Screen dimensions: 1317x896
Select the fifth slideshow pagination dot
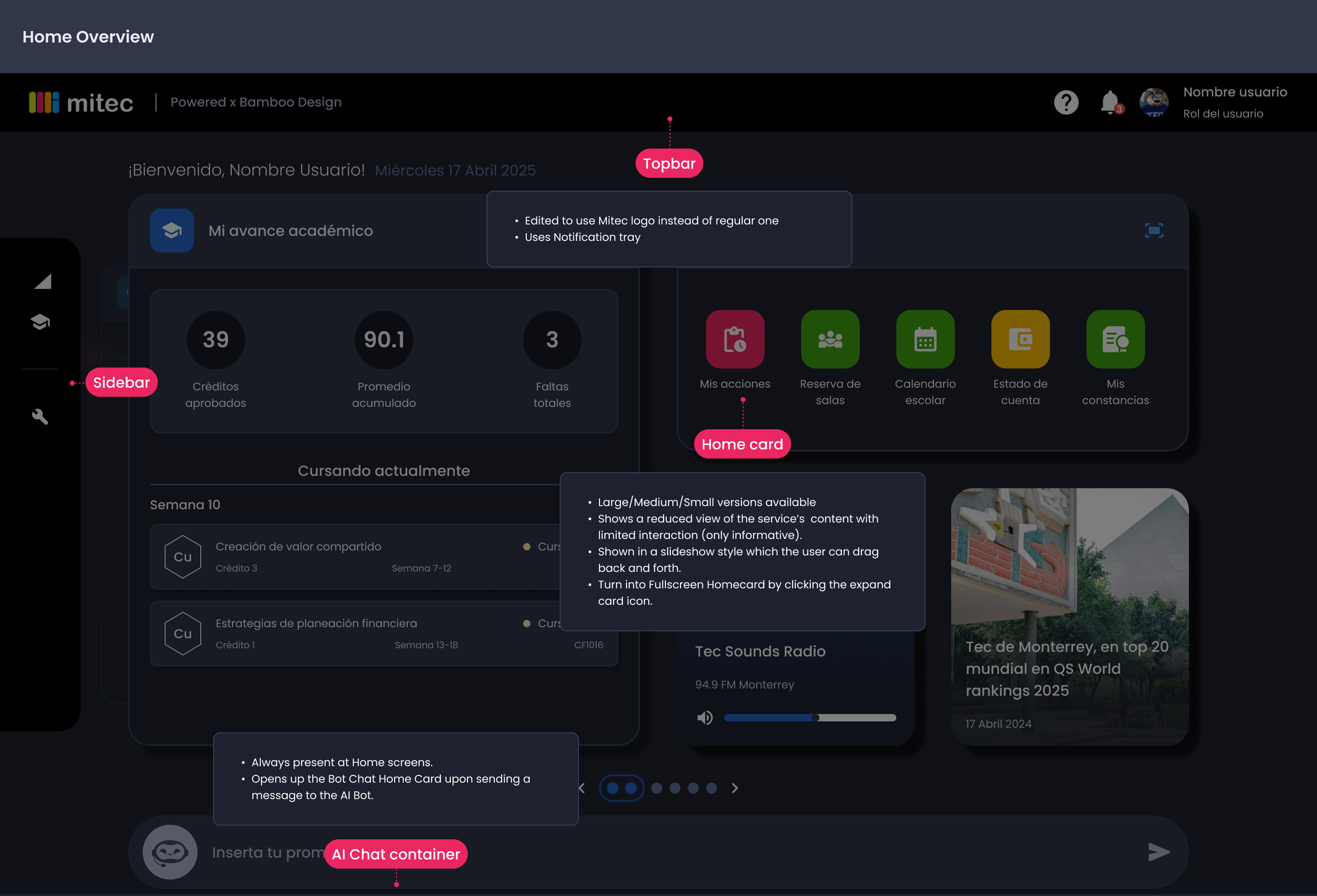click(x=693, y=788)
